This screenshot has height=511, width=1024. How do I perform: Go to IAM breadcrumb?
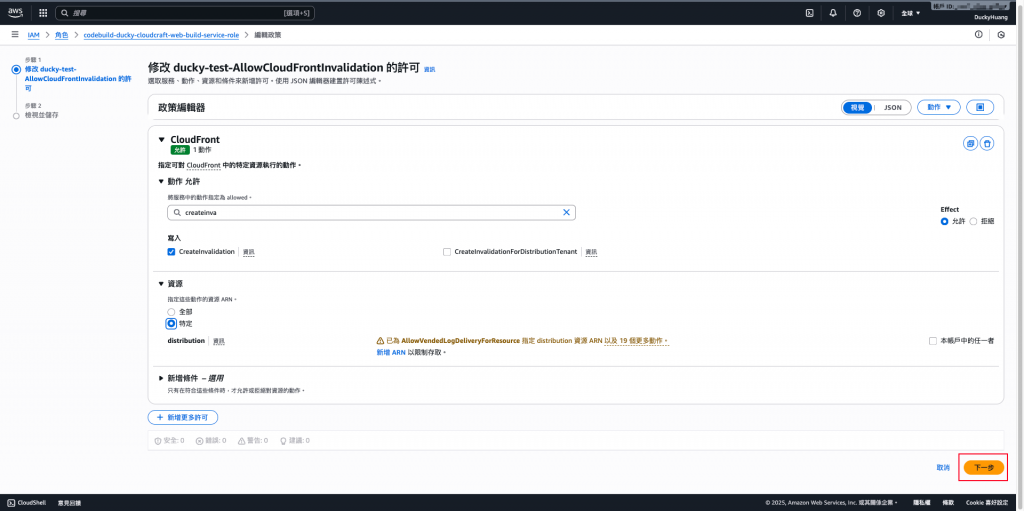(x=33, y=35)
